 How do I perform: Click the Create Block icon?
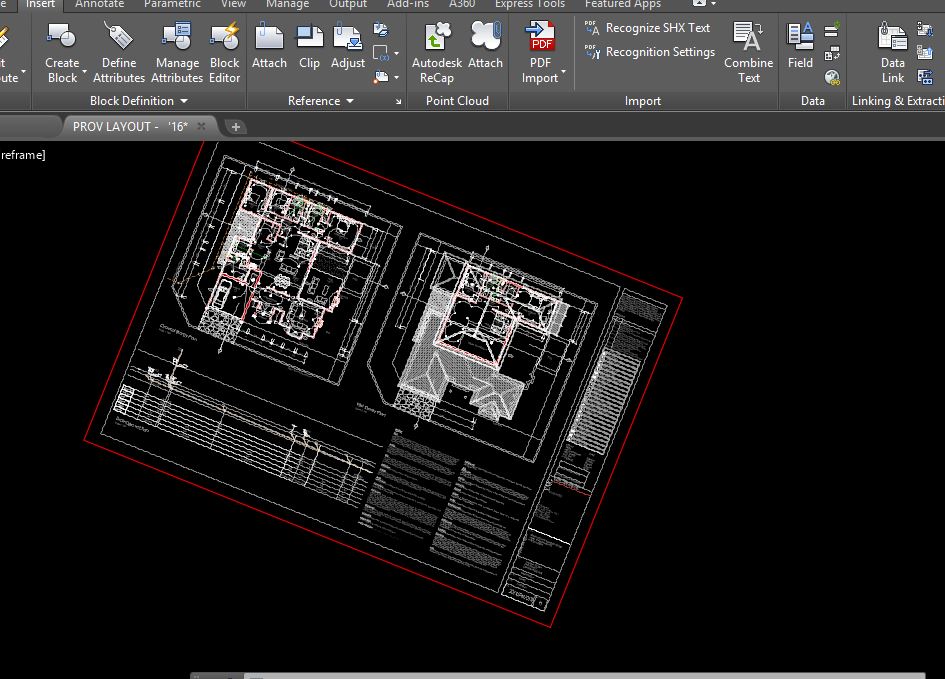click(62, 38)
